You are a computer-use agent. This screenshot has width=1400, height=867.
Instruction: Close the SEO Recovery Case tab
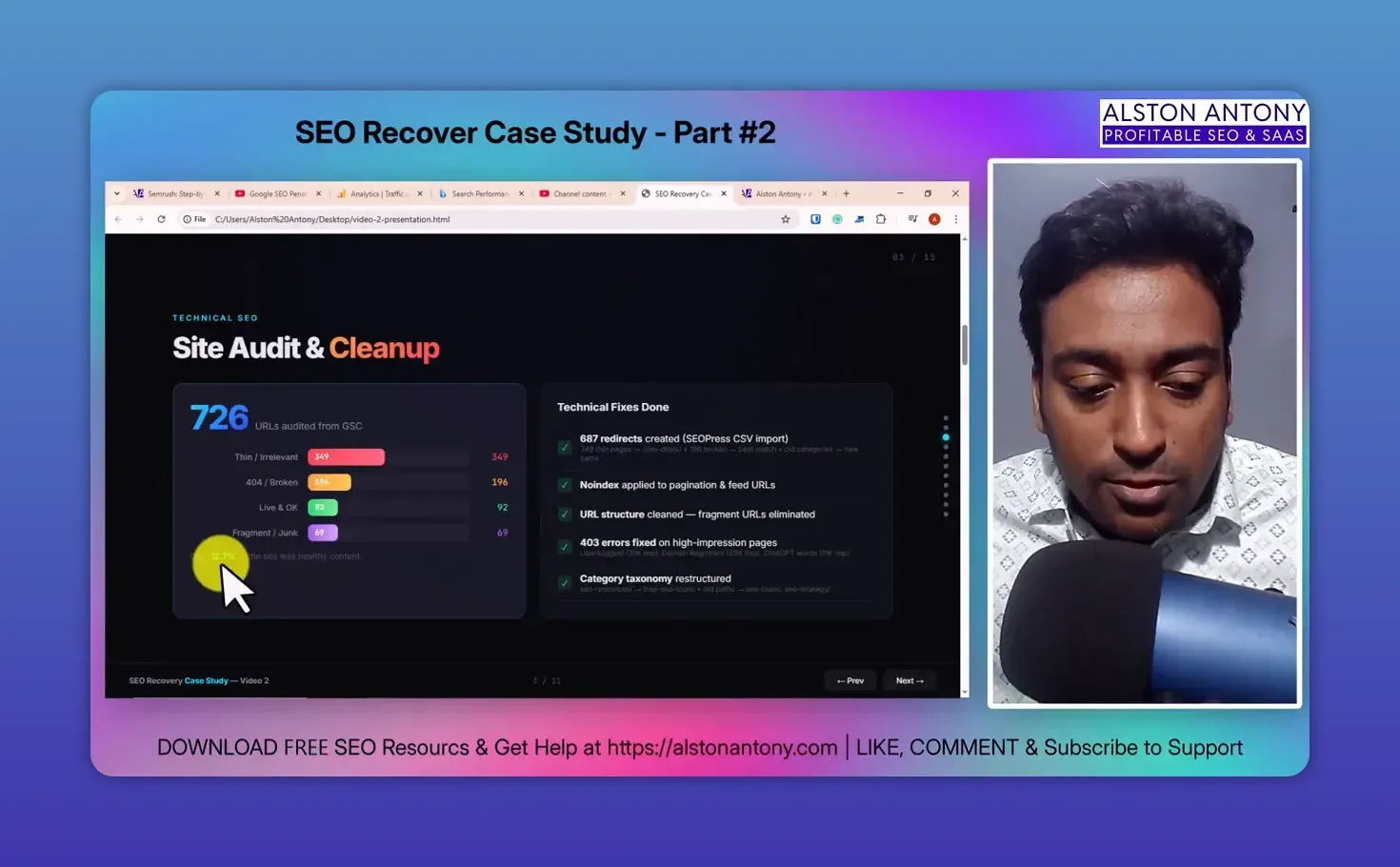click(724, 193)
